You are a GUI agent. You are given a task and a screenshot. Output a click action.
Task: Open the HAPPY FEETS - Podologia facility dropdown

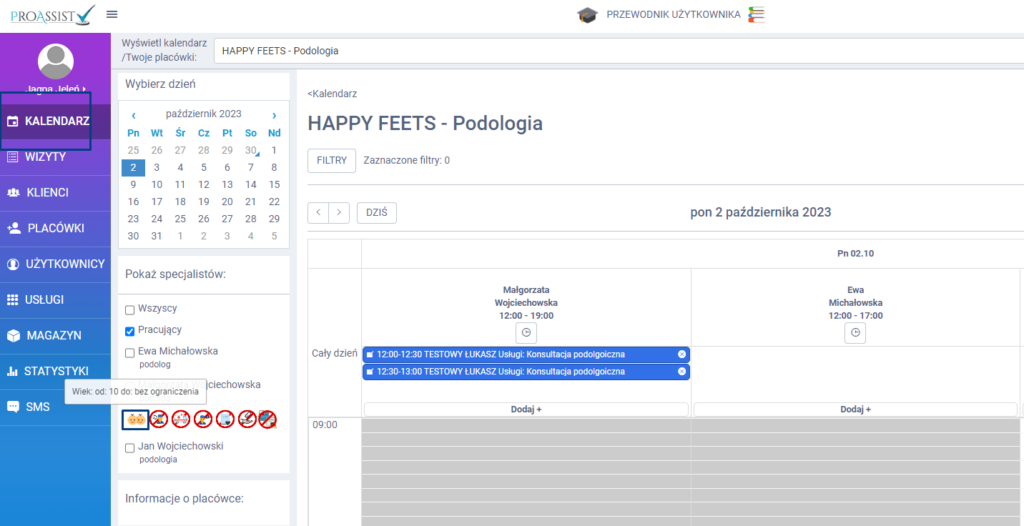615,50
